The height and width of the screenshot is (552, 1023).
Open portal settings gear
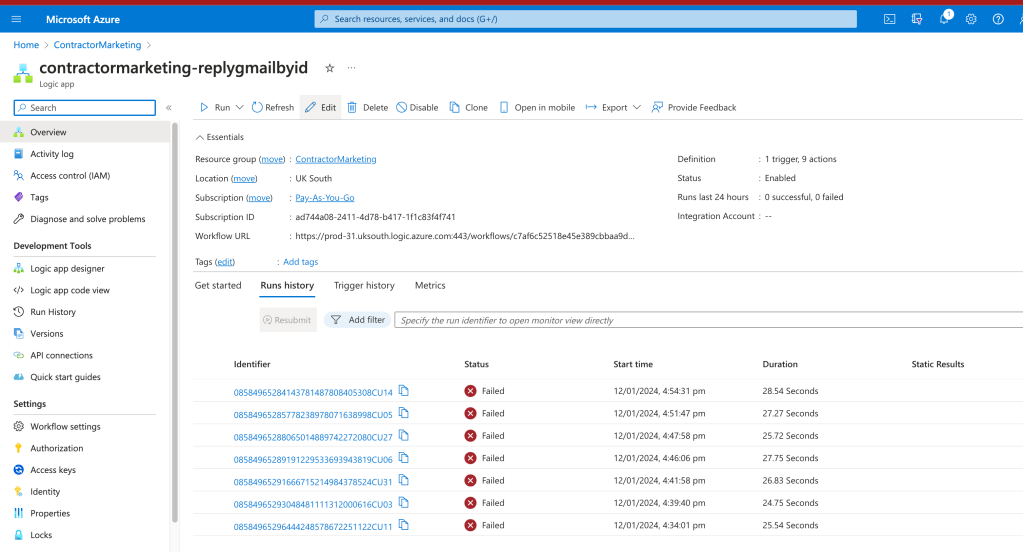tap(971, 19)
